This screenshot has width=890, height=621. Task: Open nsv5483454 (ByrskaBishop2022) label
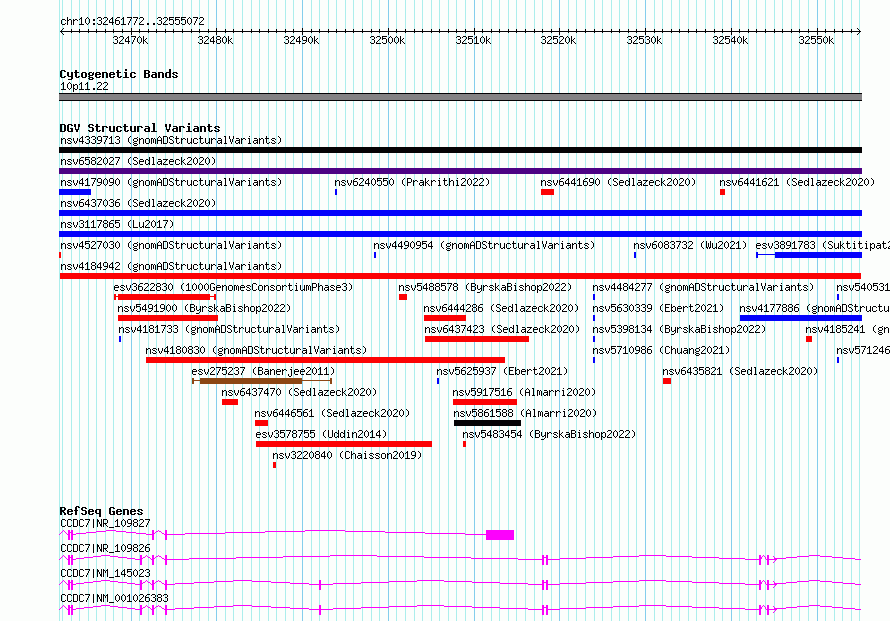(x=549, y=434)
